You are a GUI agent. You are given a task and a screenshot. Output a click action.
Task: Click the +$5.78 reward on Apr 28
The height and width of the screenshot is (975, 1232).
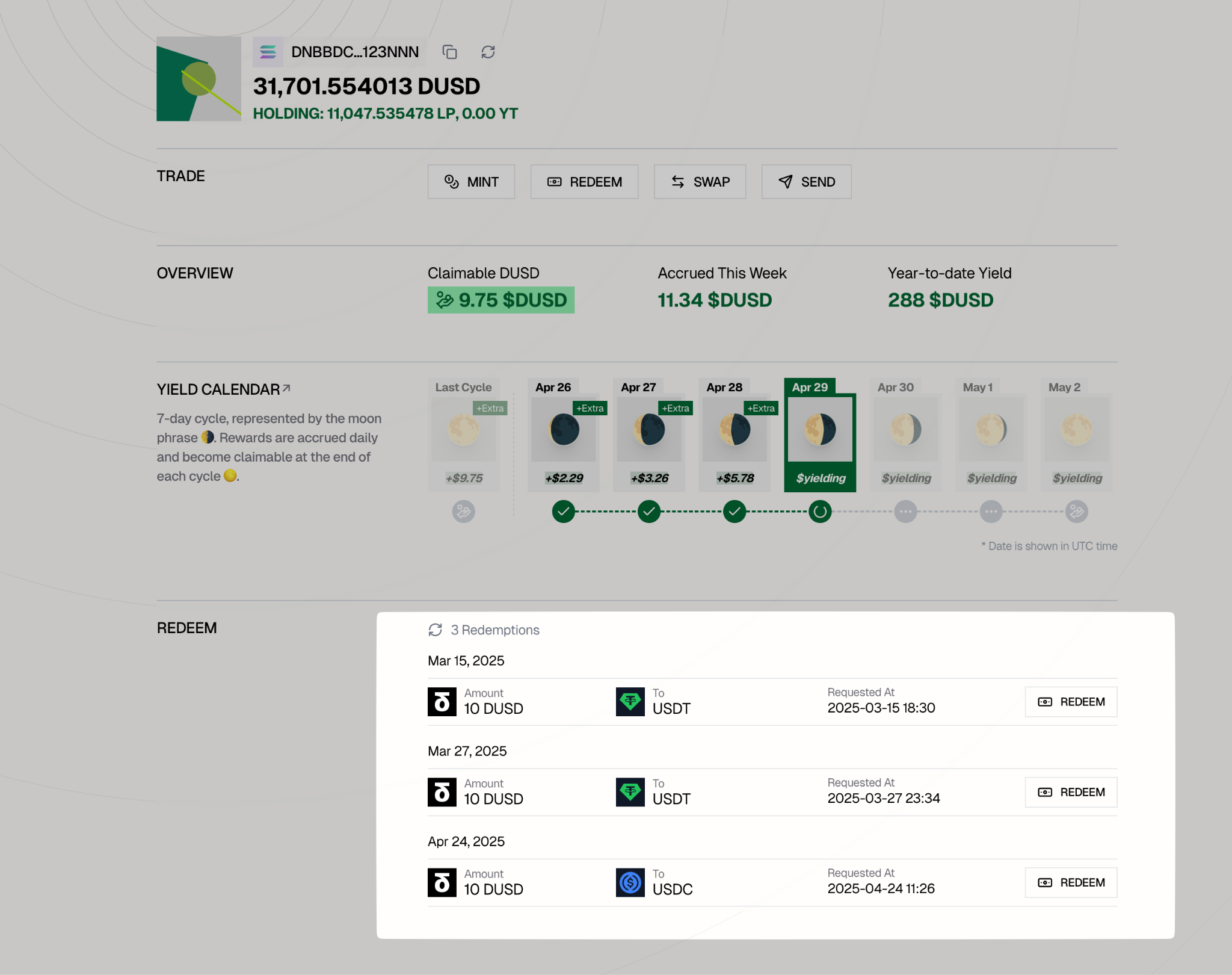[735, 478]
